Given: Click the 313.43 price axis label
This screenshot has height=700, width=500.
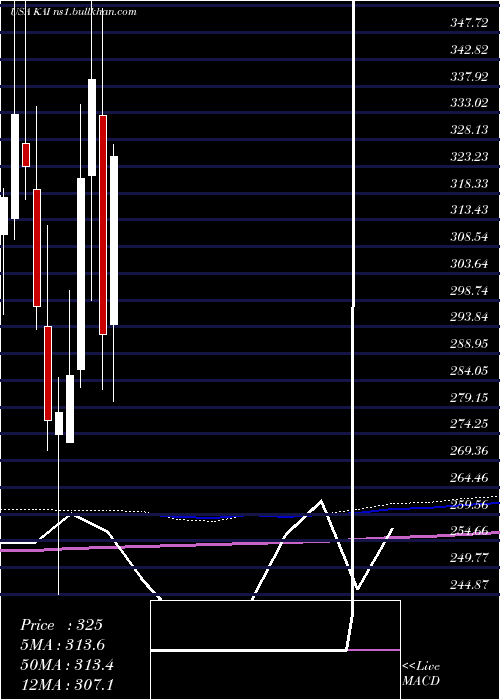Looking at the screenshot, I should [469, 210].
